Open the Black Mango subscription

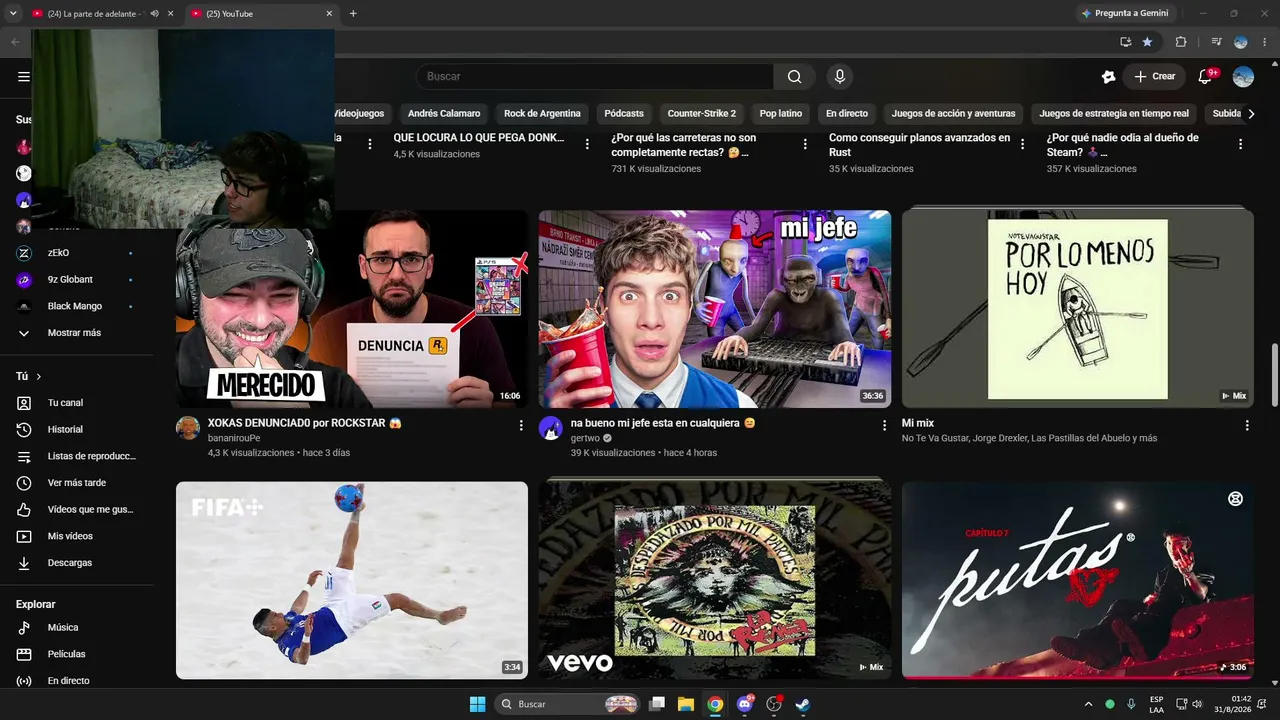tap(75, 306)
